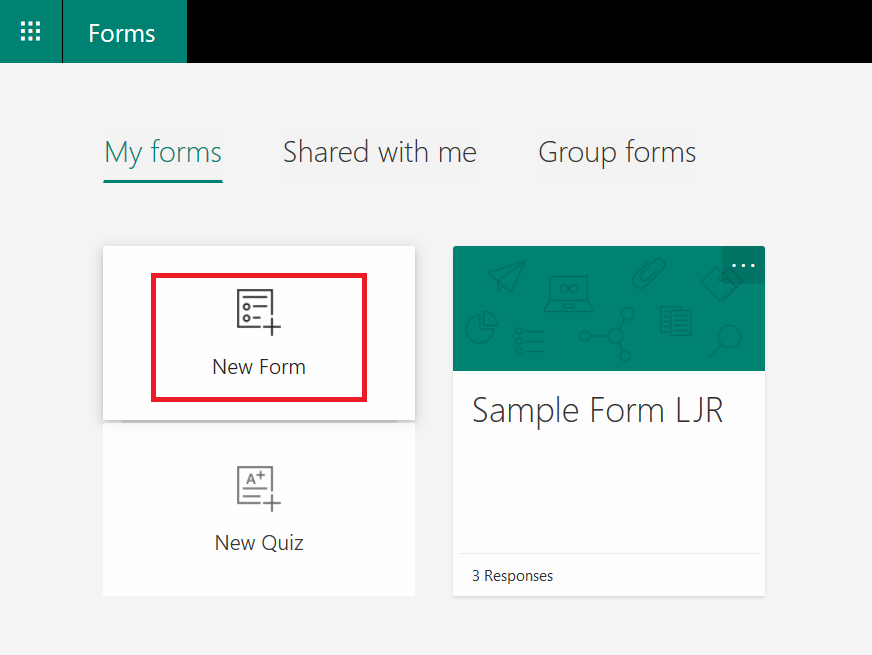
Task: Switch to the My forms tab
Action: tap(163, 152)
